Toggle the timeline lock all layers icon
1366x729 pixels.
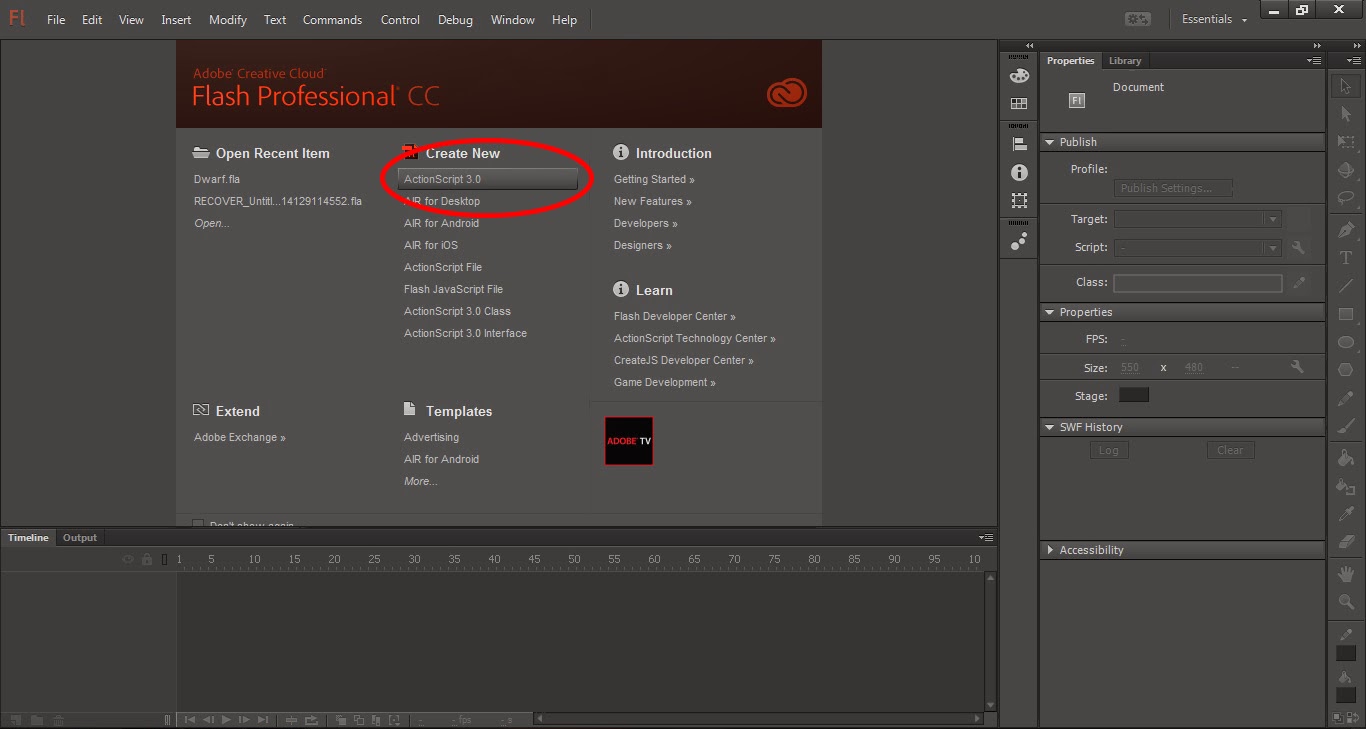pos(147,559)
